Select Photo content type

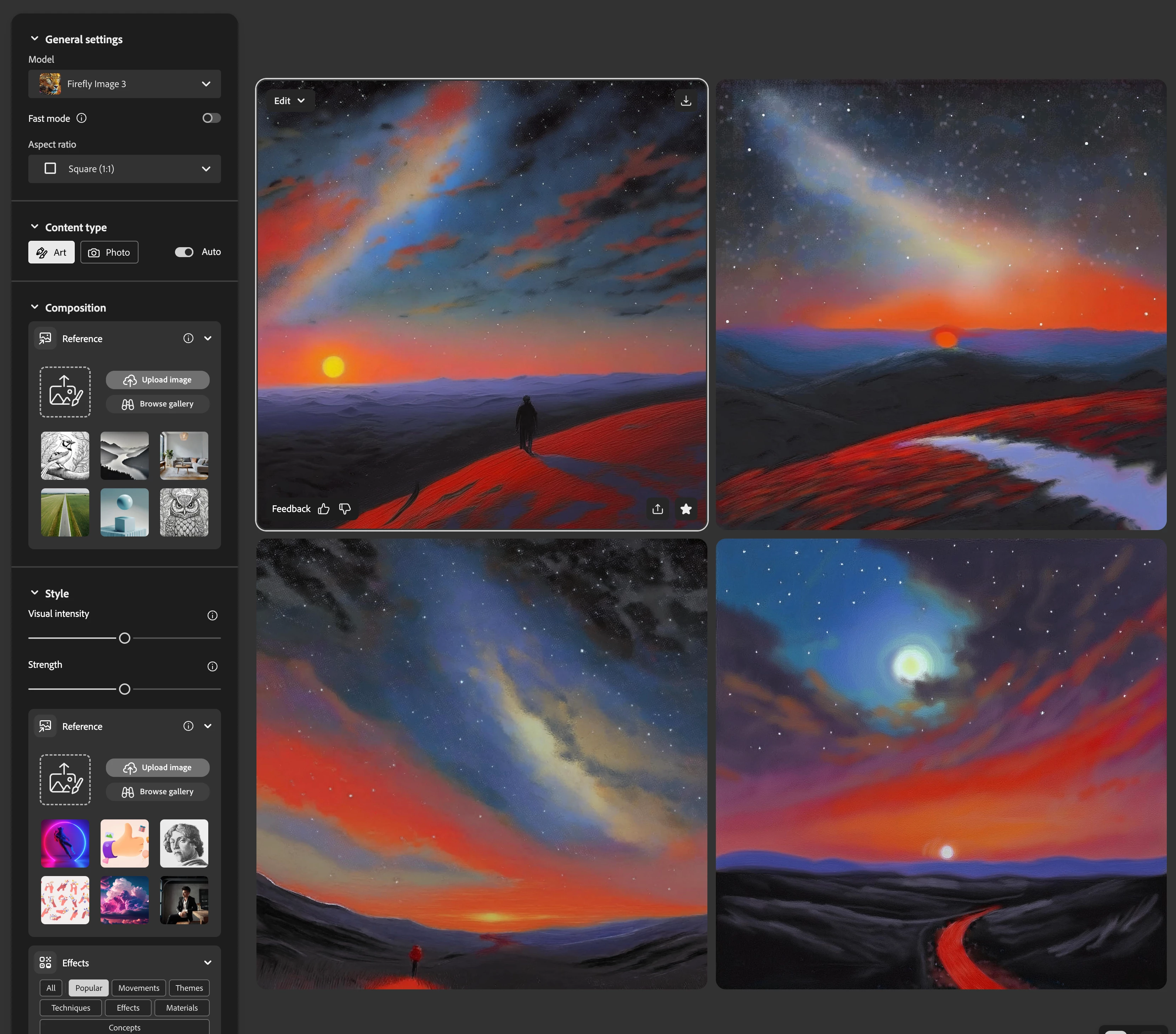click(109, 252)
